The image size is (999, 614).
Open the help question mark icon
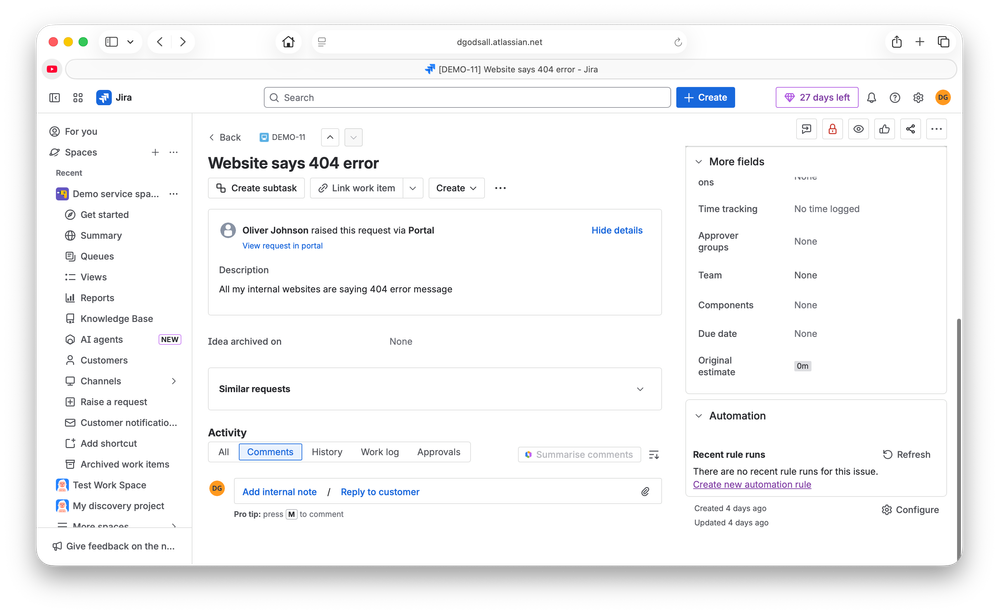tap(895, 97)
